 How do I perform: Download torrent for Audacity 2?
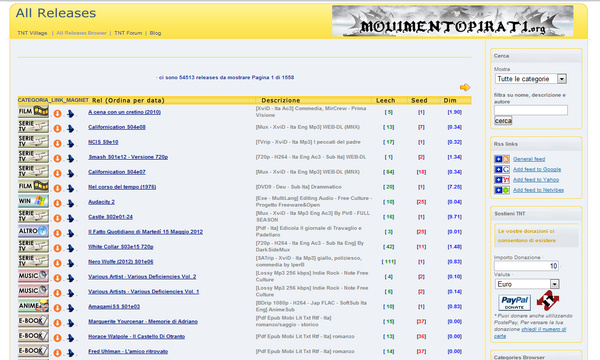click(57, 203)
